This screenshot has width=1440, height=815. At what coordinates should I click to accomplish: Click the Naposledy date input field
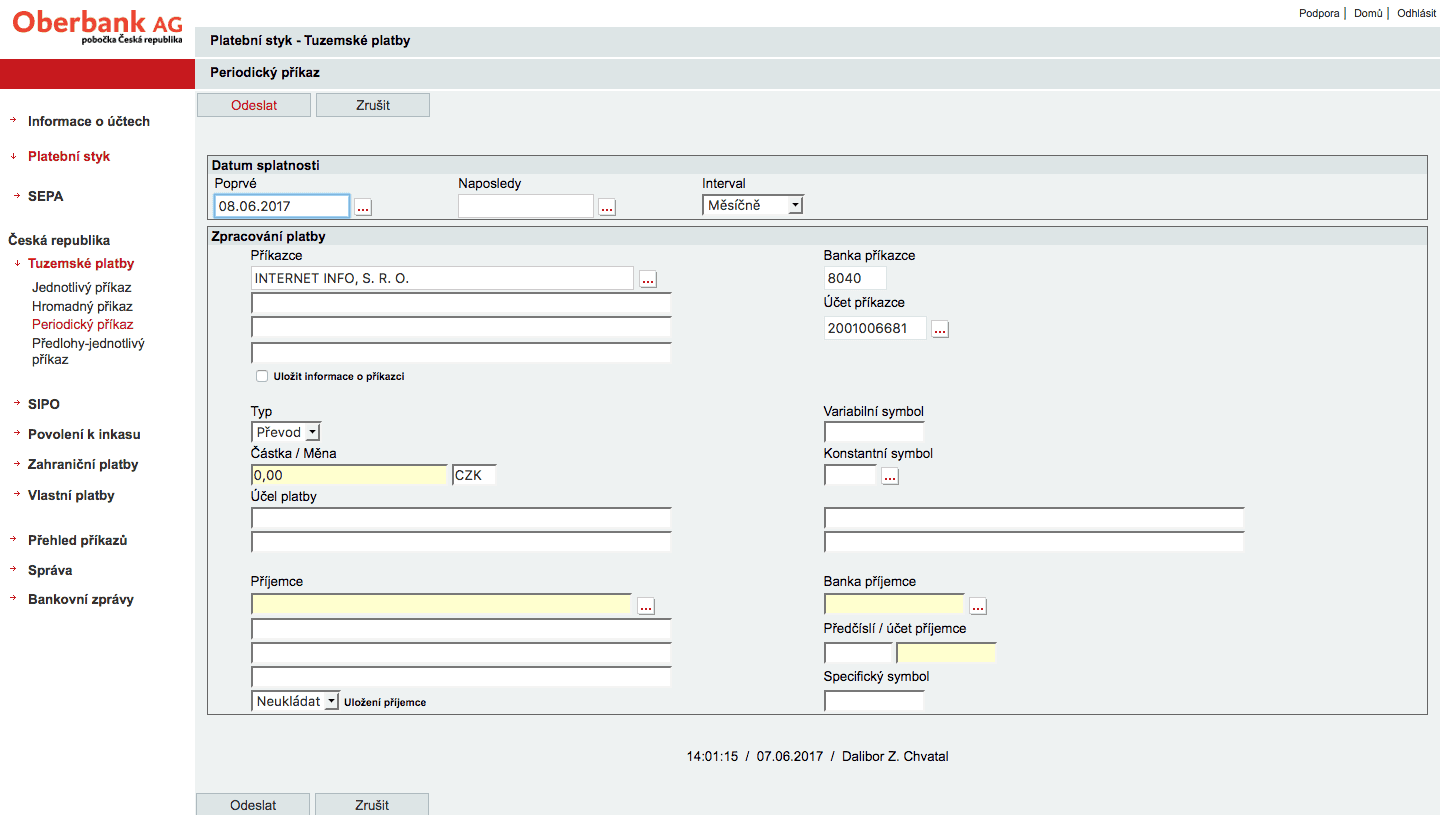526,206
